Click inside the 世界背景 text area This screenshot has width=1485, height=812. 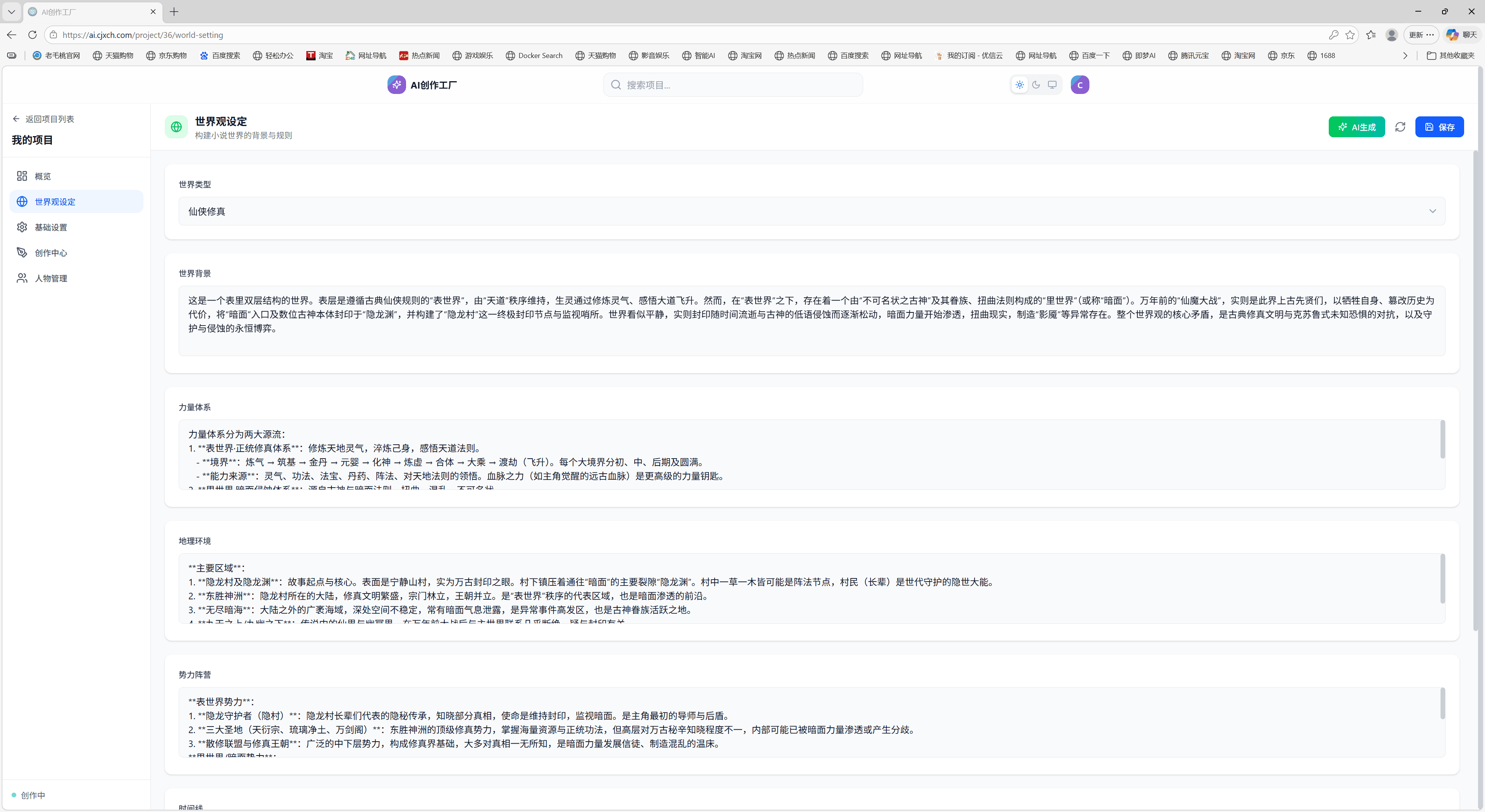point(812,321)
